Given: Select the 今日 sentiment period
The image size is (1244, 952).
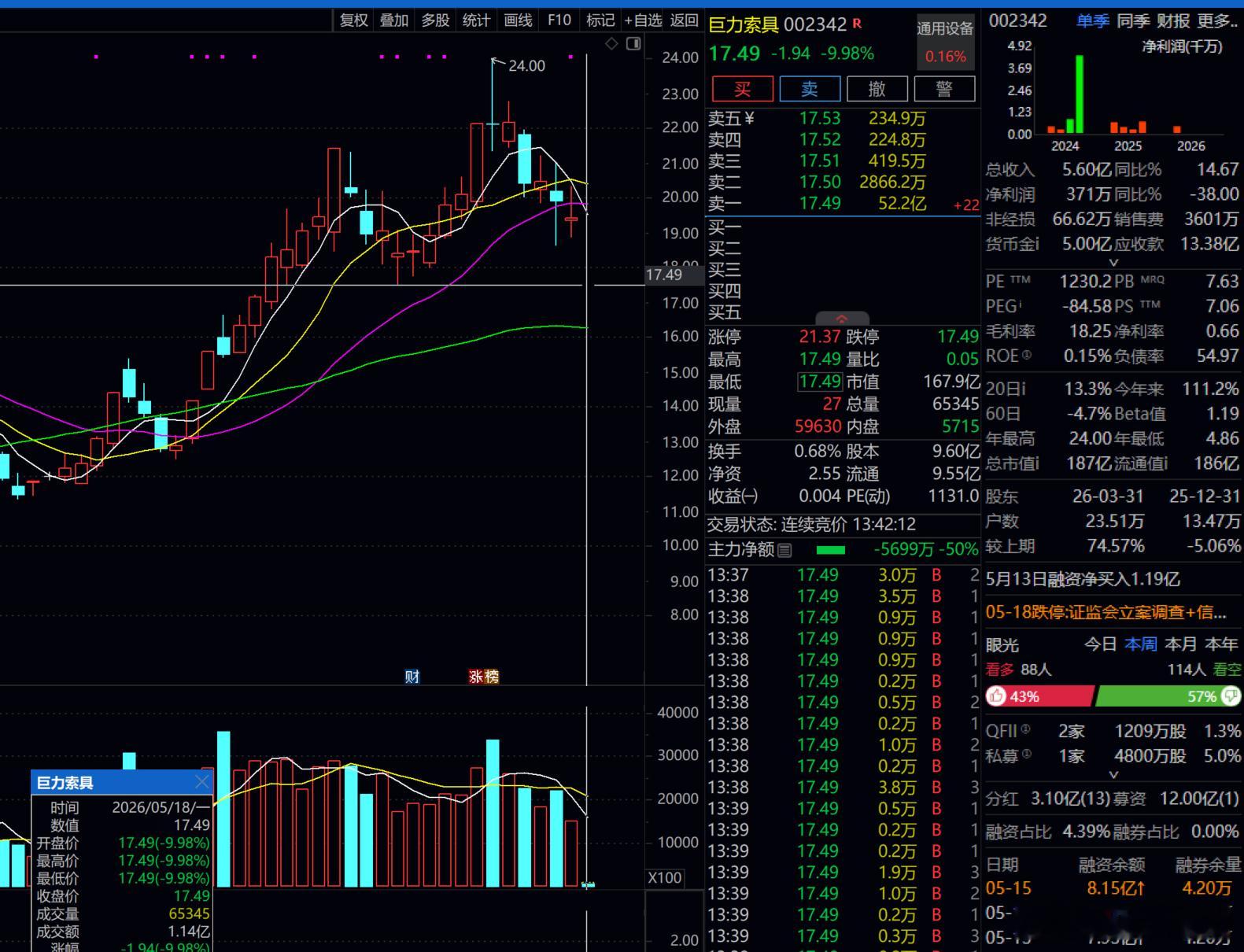Looking at the screenshot, I should pos(1100,644).
